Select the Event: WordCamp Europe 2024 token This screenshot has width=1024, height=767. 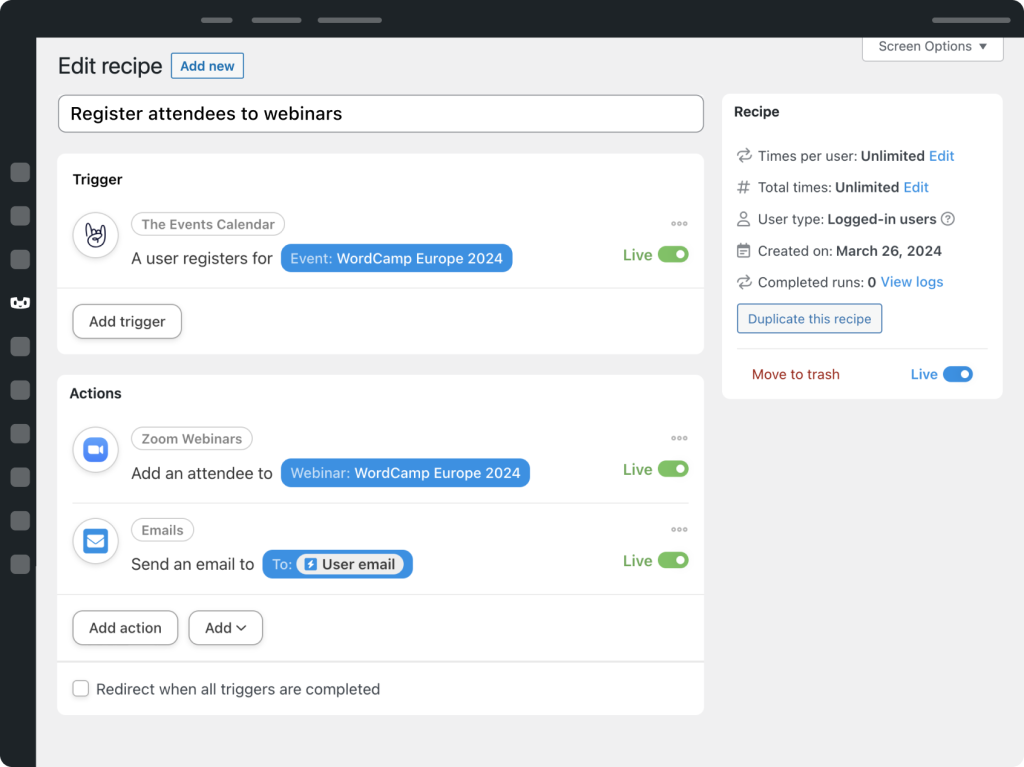point(396,258)
